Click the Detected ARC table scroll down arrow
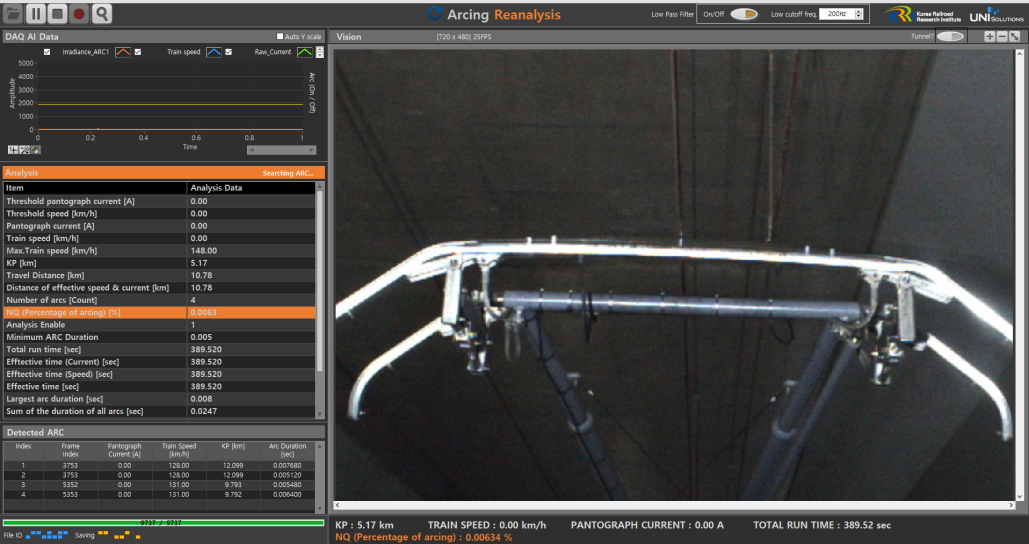Image resolution: width=1029 pixels, height=544 pixels. (320, 509)
